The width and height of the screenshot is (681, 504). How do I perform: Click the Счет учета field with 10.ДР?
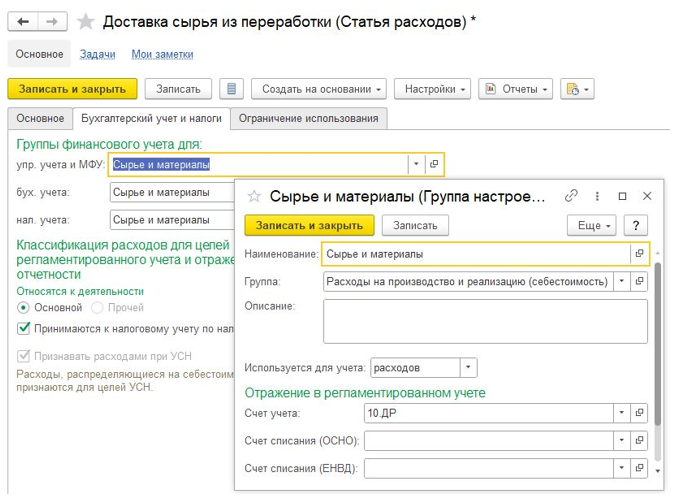click(x=489, y=413)
